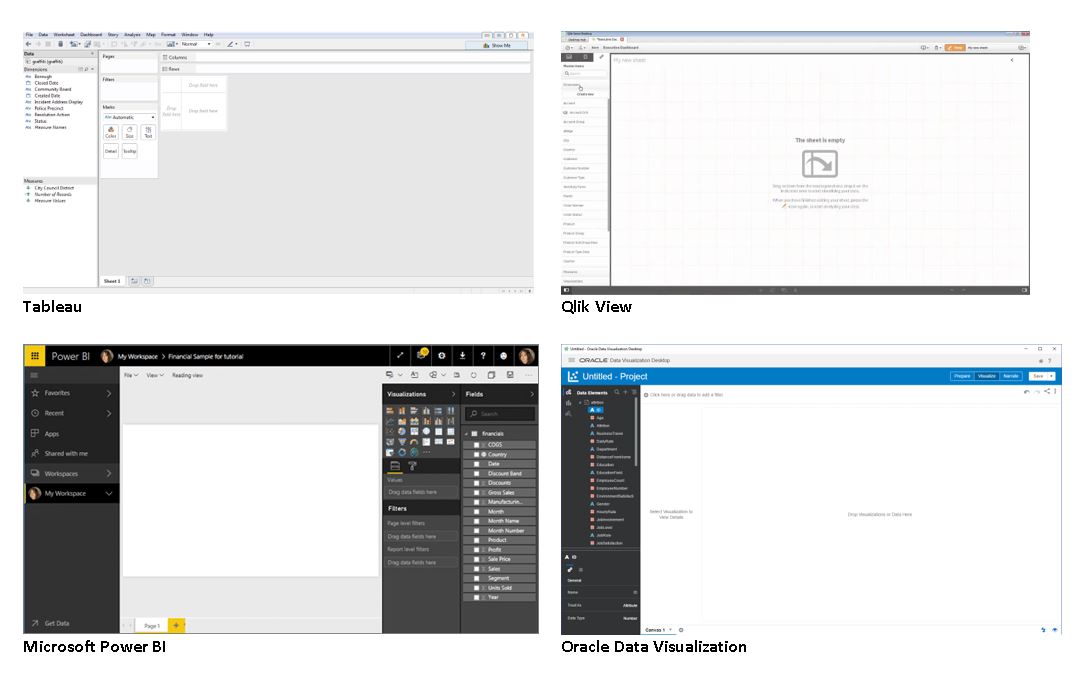Select Canvas 1 tab in Oracle
1085x676 pixels.
tap(655, 630)
